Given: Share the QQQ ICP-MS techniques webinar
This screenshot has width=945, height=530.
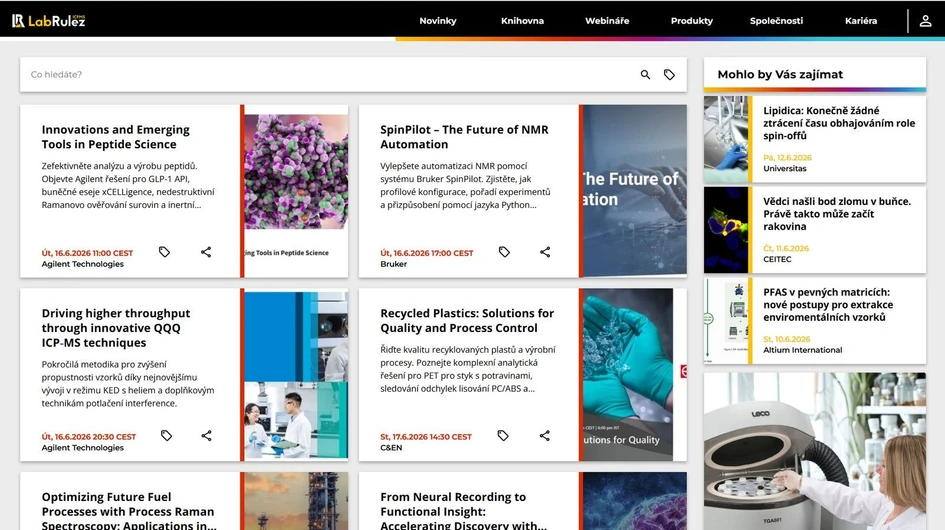Looking at the screenshot, I should (206, 435).
